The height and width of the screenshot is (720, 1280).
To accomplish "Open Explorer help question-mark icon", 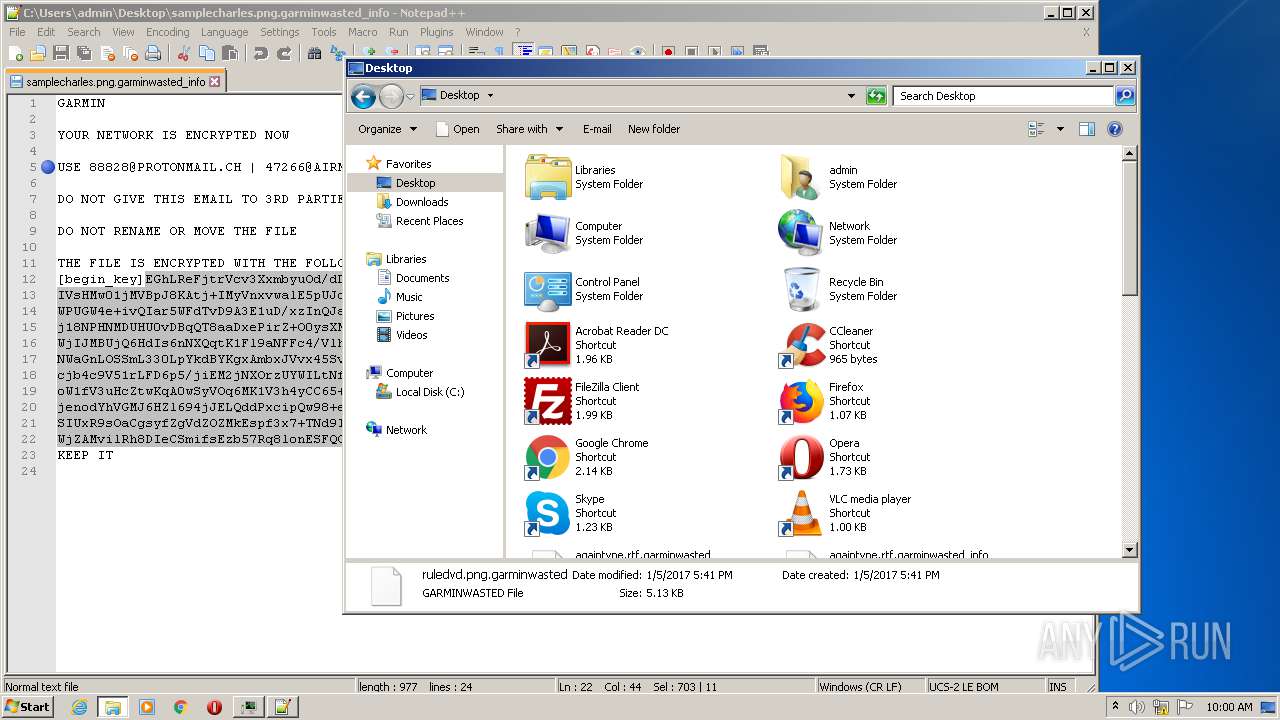I will (1115, 129).
